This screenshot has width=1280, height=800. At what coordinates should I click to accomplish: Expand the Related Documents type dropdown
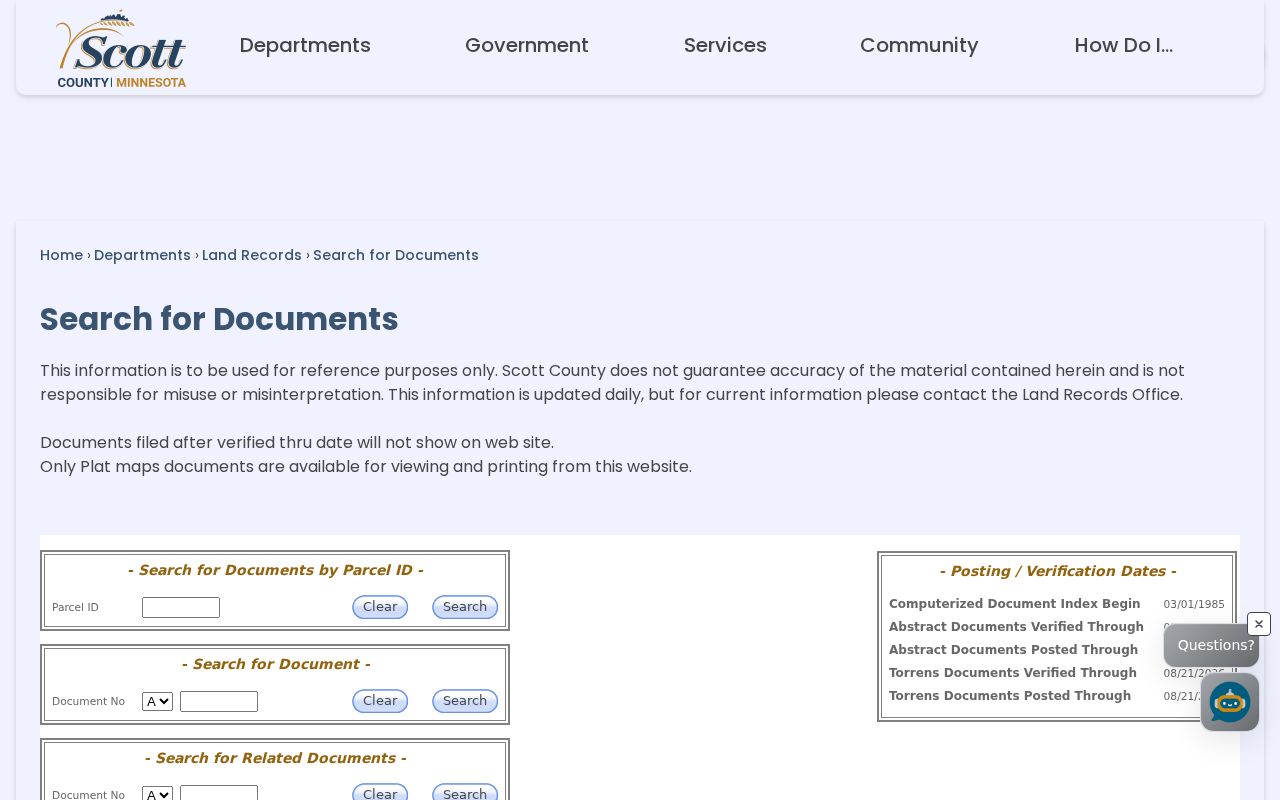click(157, 794)
